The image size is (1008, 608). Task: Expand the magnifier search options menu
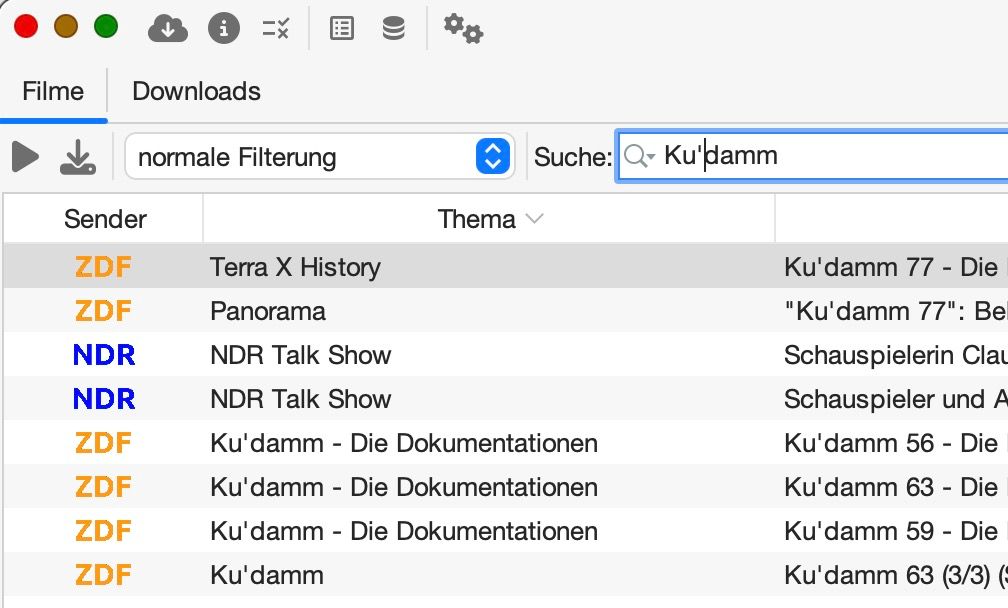[639, 156]
